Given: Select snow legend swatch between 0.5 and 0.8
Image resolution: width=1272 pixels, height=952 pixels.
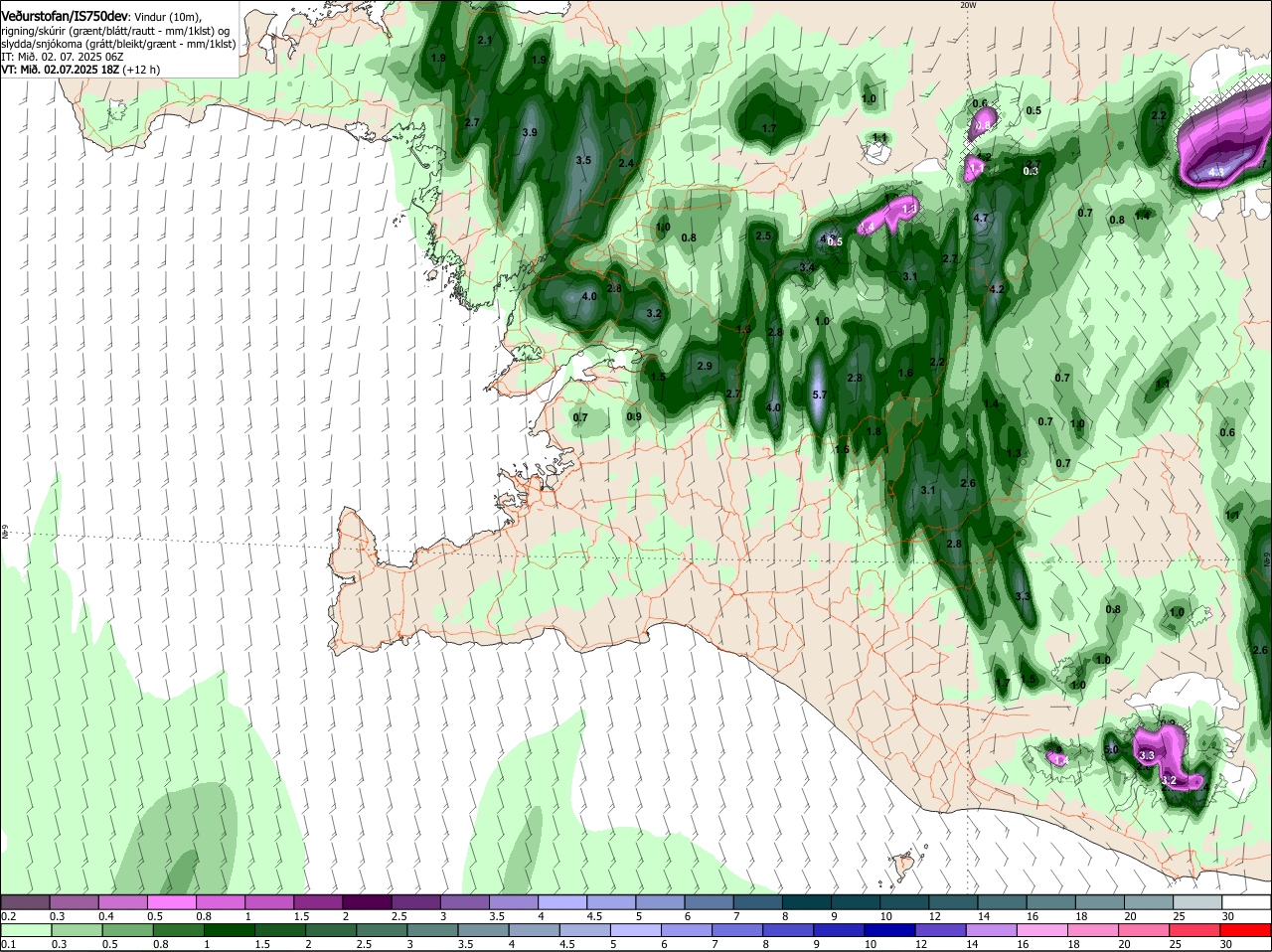Looking at the screenshot, I should pyautogui.click(x=171, y=901).
